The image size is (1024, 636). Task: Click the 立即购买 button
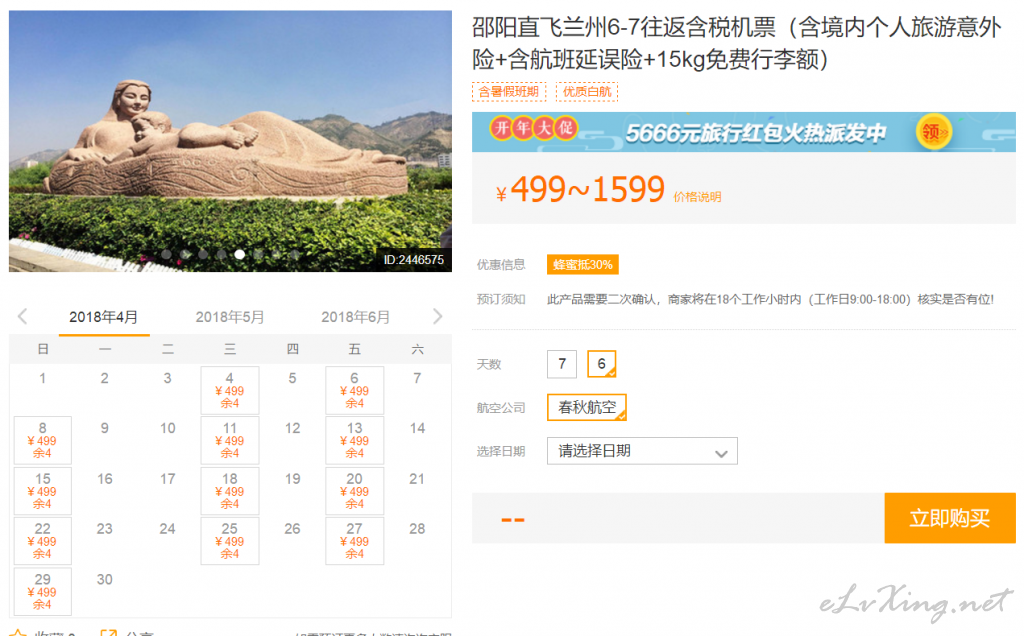[950, 518]
